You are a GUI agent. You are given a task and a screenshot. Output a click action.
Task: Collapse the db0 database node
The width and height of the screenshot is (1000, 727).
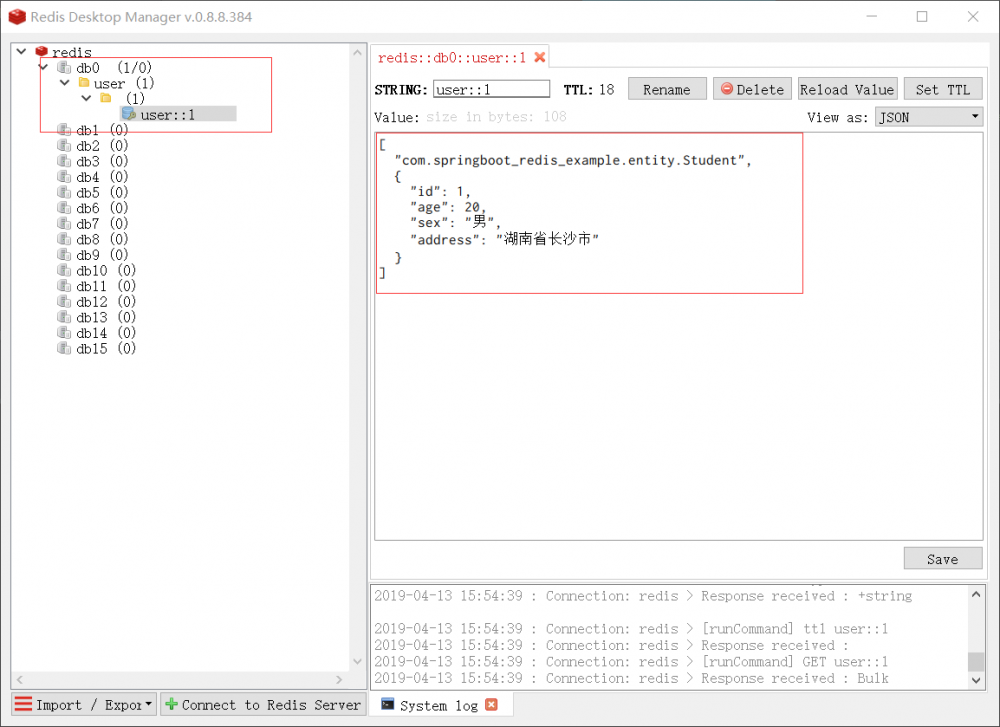42,67
